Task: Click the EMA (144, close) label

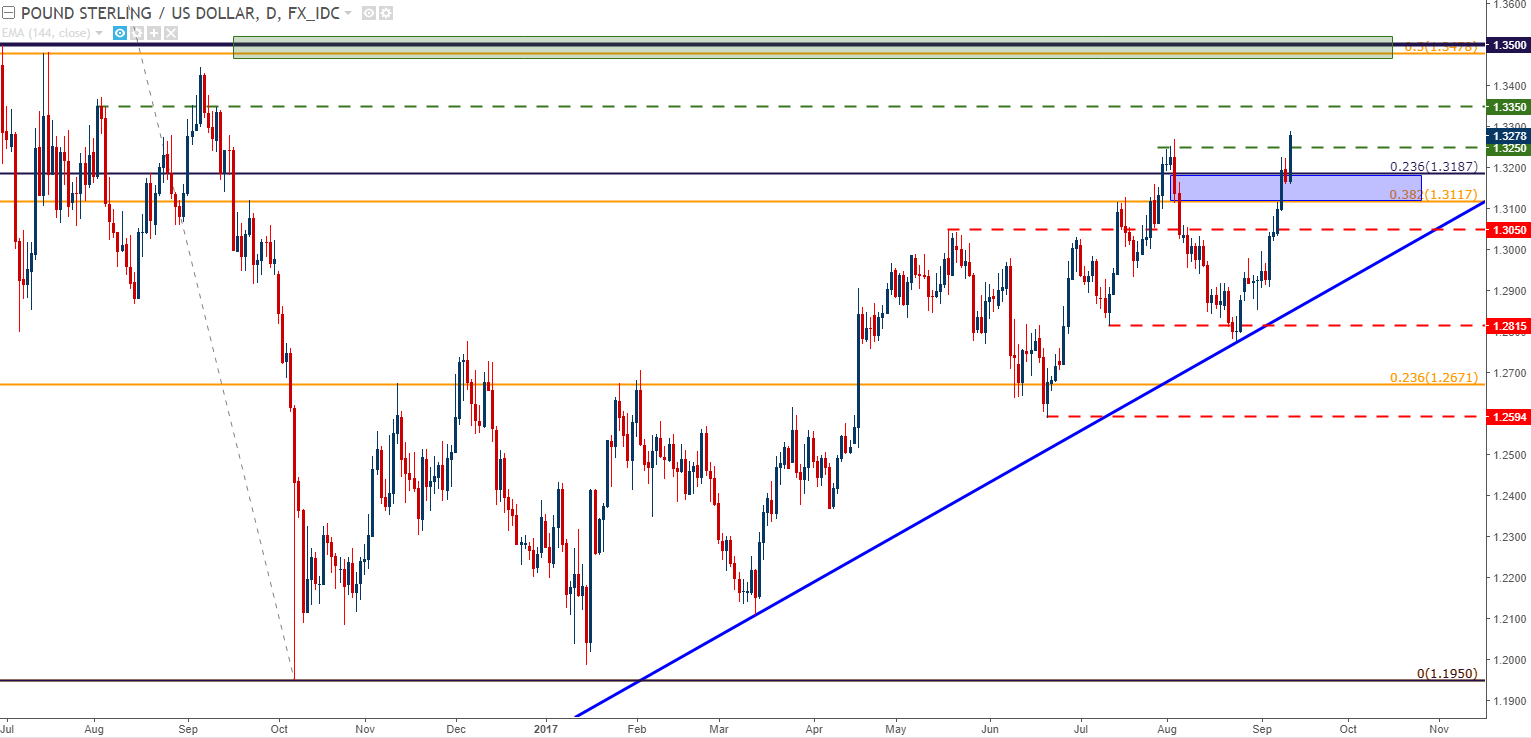Action: [46, 33]
